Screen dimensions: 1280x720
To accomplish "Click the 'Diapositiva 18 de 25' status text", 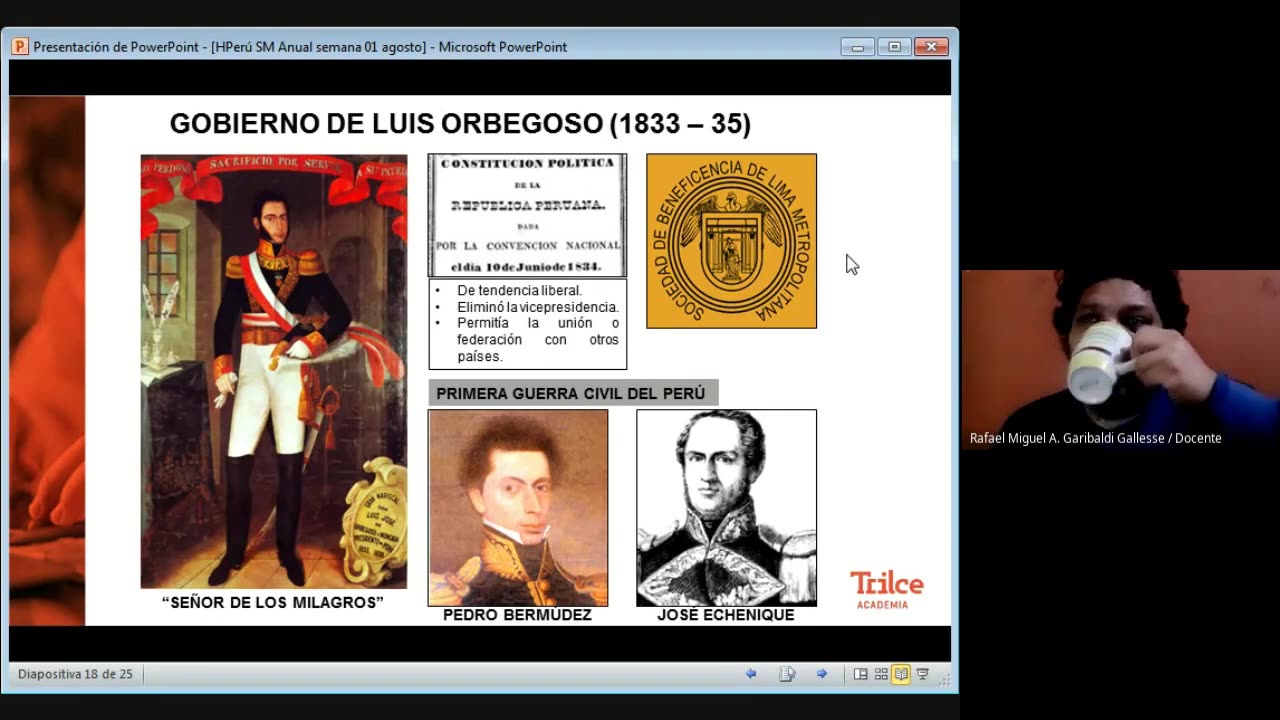I will (75, 674).
